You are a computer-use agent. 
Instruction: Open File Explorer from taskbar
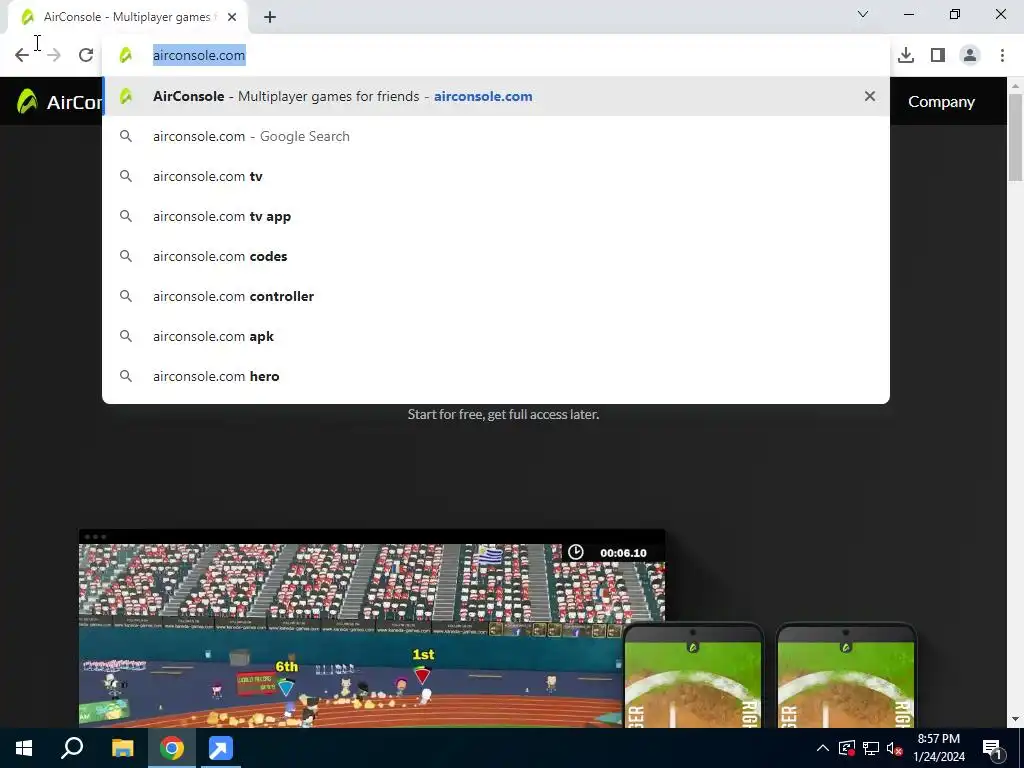point(122,748)
